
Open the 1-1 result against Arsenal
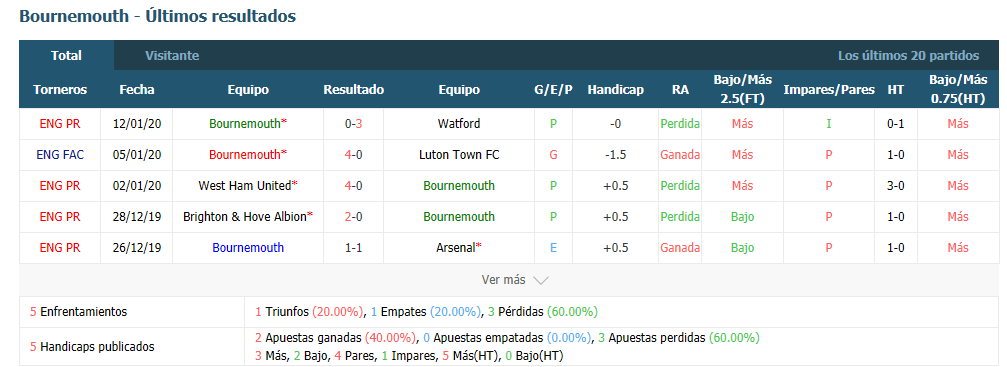(353, 248)
